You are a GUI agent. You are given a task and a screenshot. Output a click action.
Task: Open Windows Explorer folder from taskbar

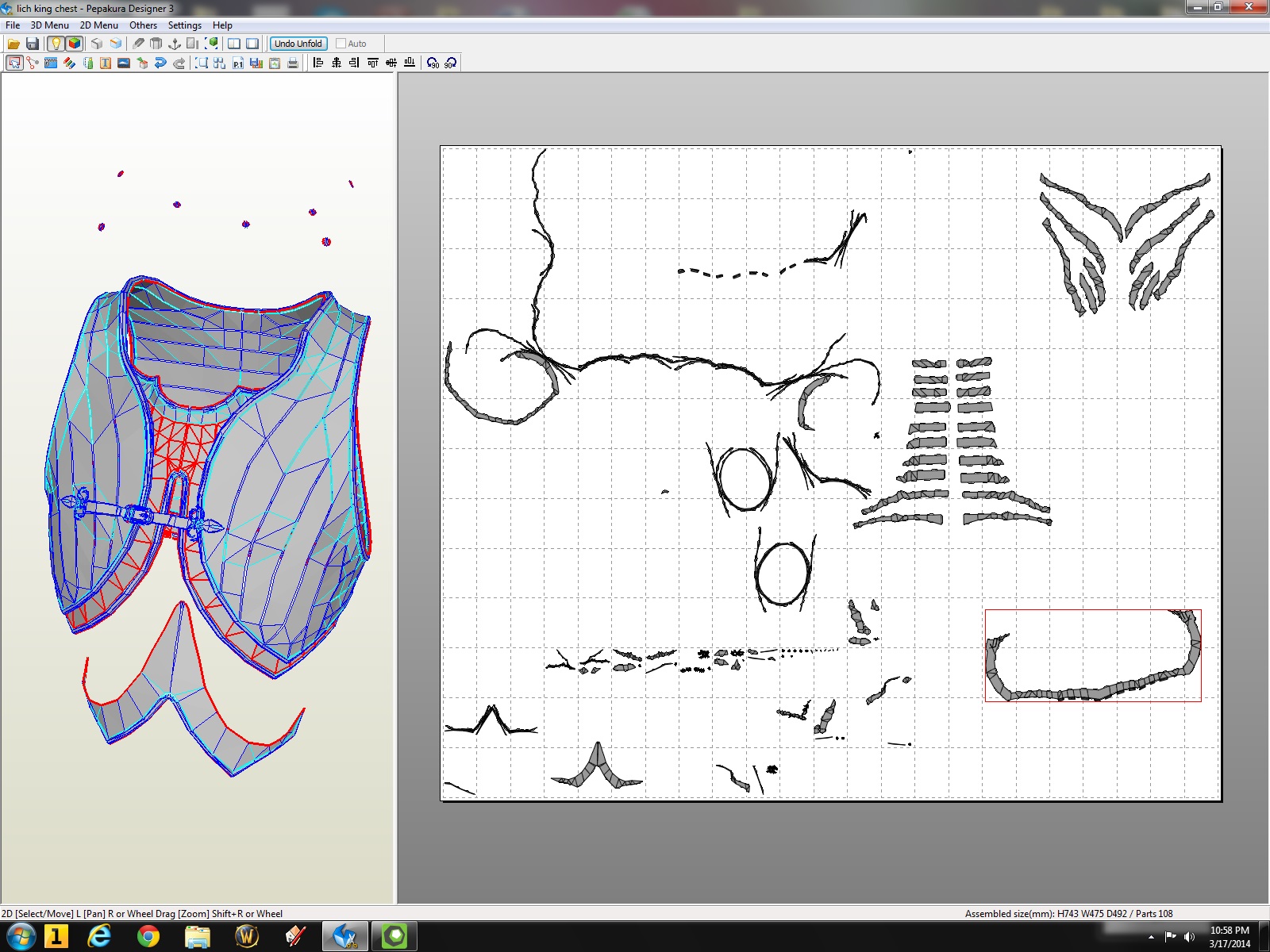point(197,937)
